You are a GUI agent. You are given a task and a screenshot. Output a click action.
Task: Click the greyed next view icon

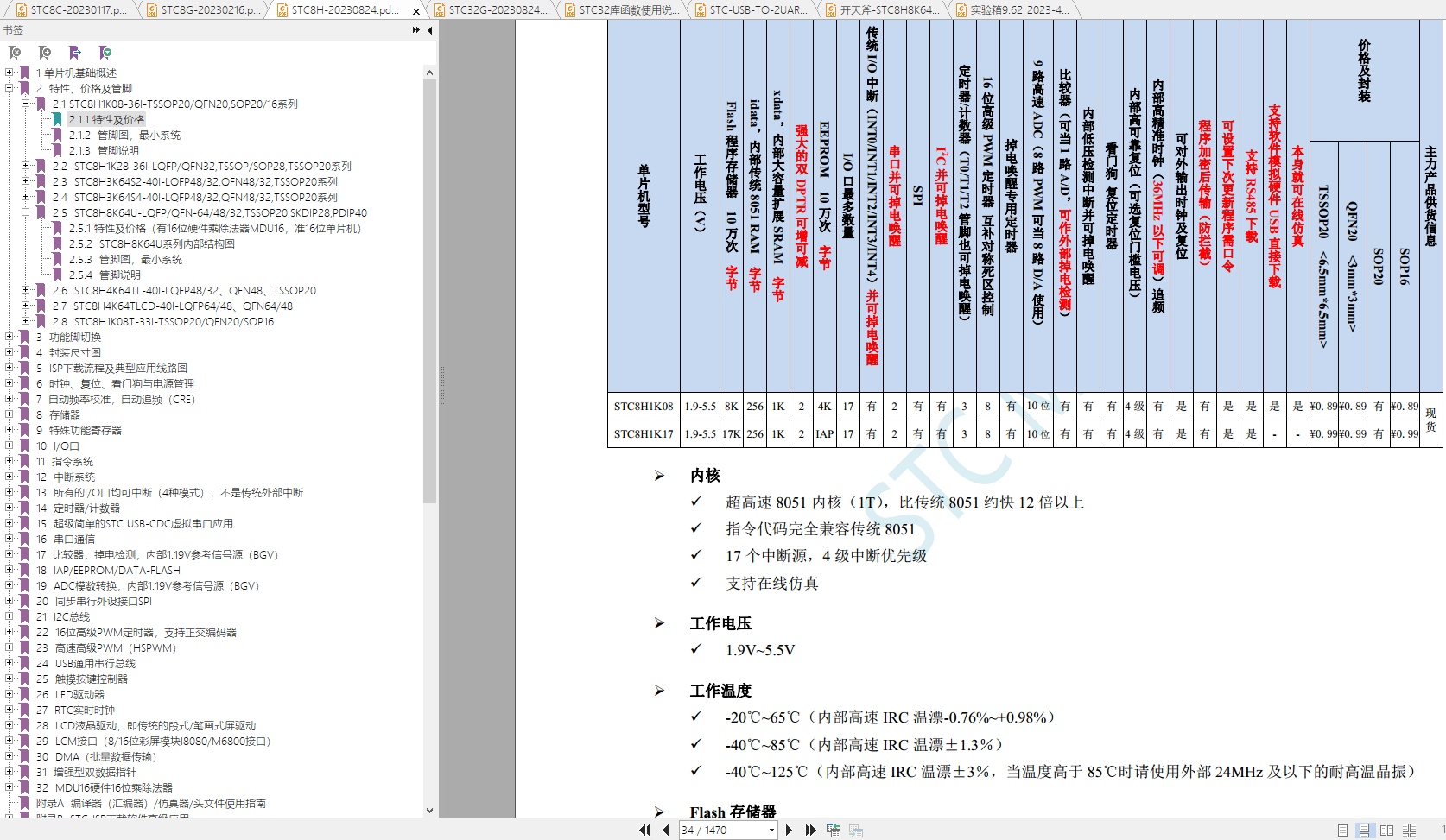(856, 830)
